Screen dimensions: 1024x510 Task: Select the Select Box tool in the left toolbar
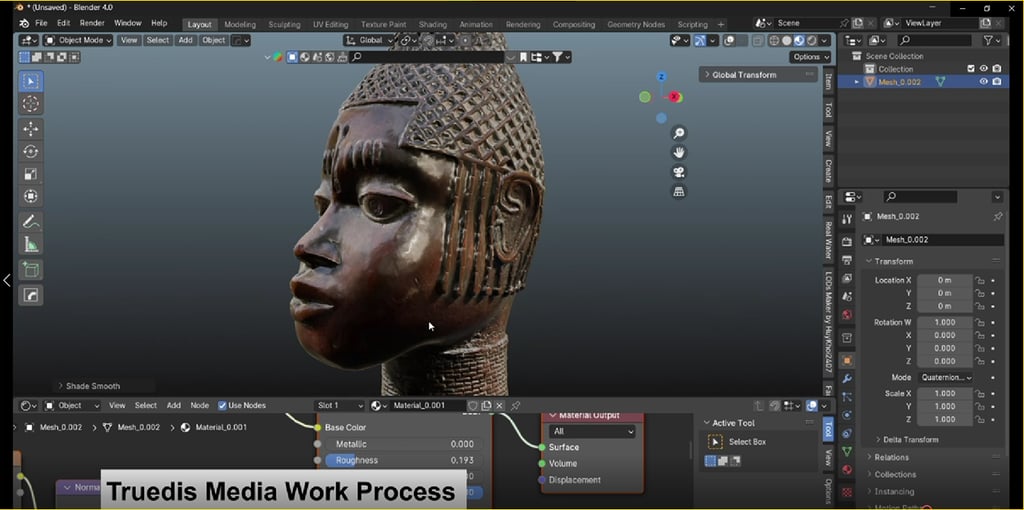tap(31, 81)
